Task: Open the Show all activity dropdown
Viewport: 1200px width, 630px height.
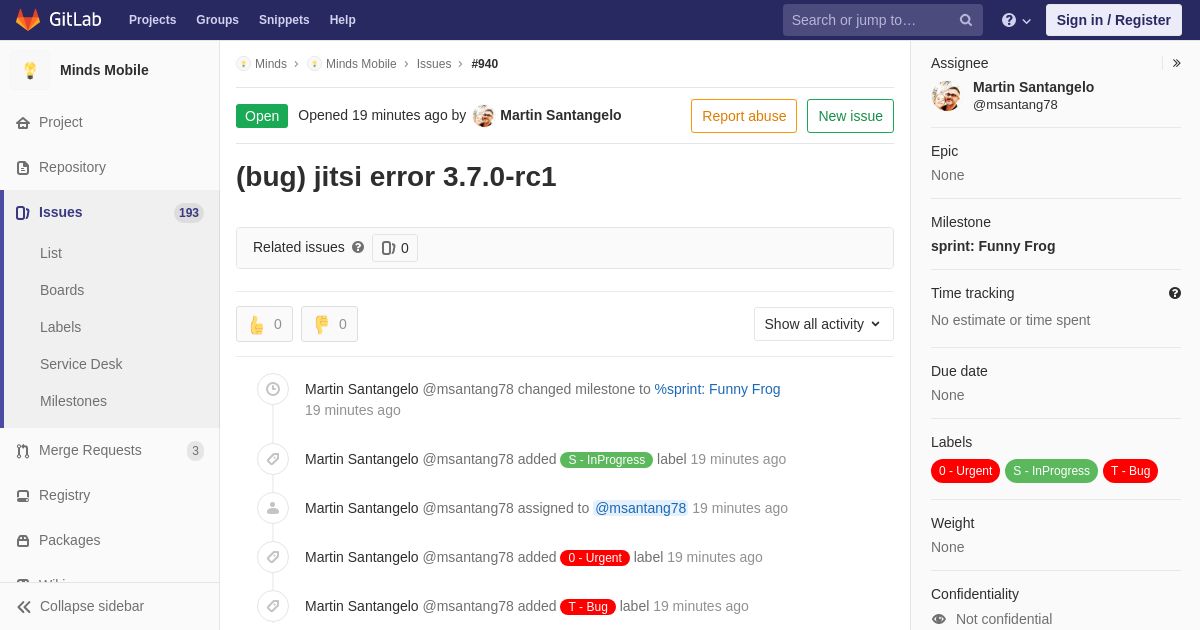Action: tap(823, 324)
